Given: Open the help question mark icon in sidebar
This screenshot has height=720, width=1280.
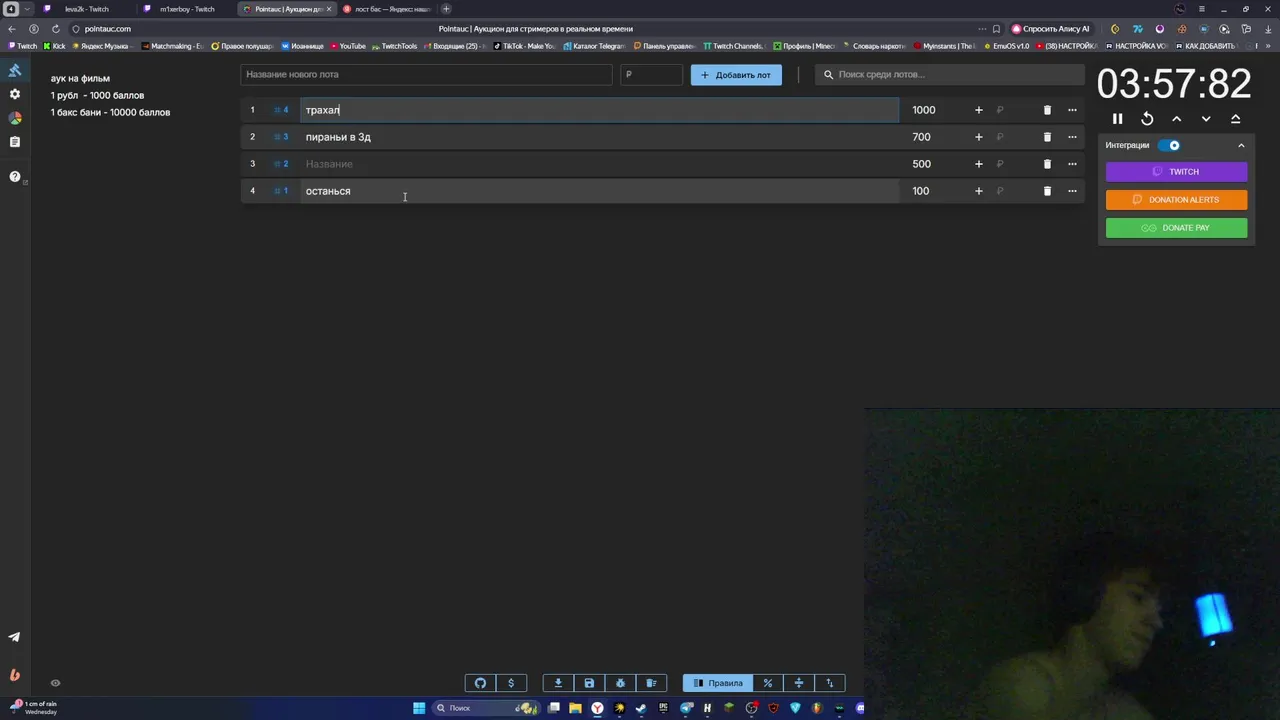Looking at the screenshot, I should (14, 176).
